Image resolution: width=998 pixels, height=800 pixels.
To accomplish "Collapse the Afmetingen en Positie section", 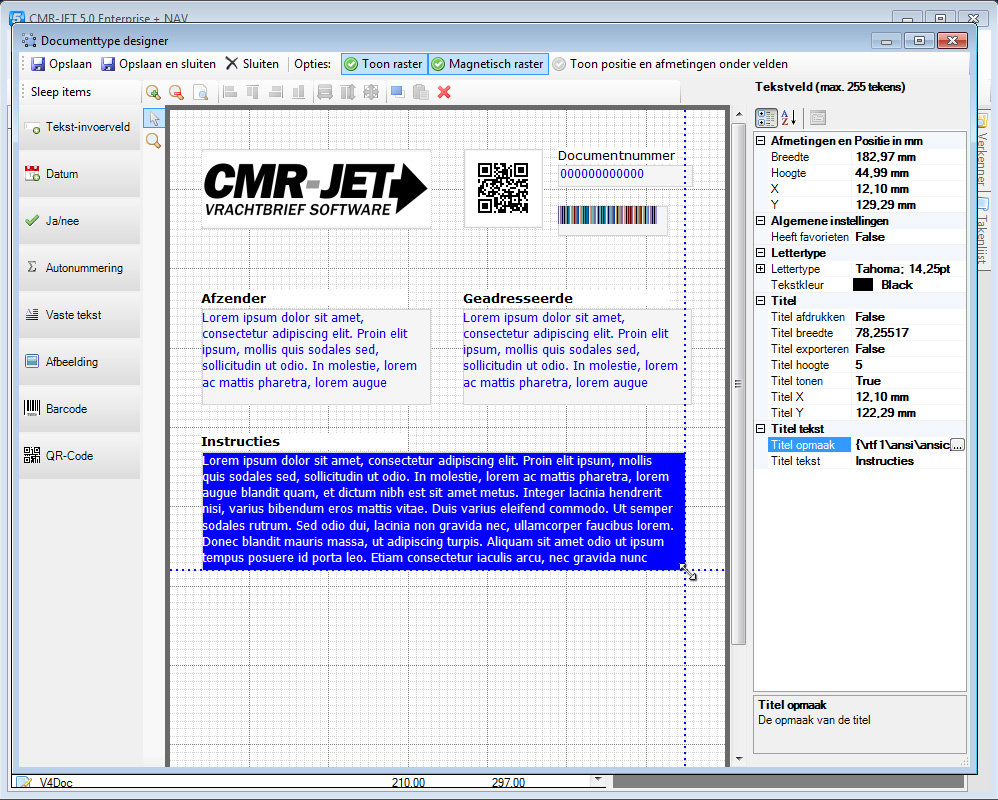I will click(761, 141).
